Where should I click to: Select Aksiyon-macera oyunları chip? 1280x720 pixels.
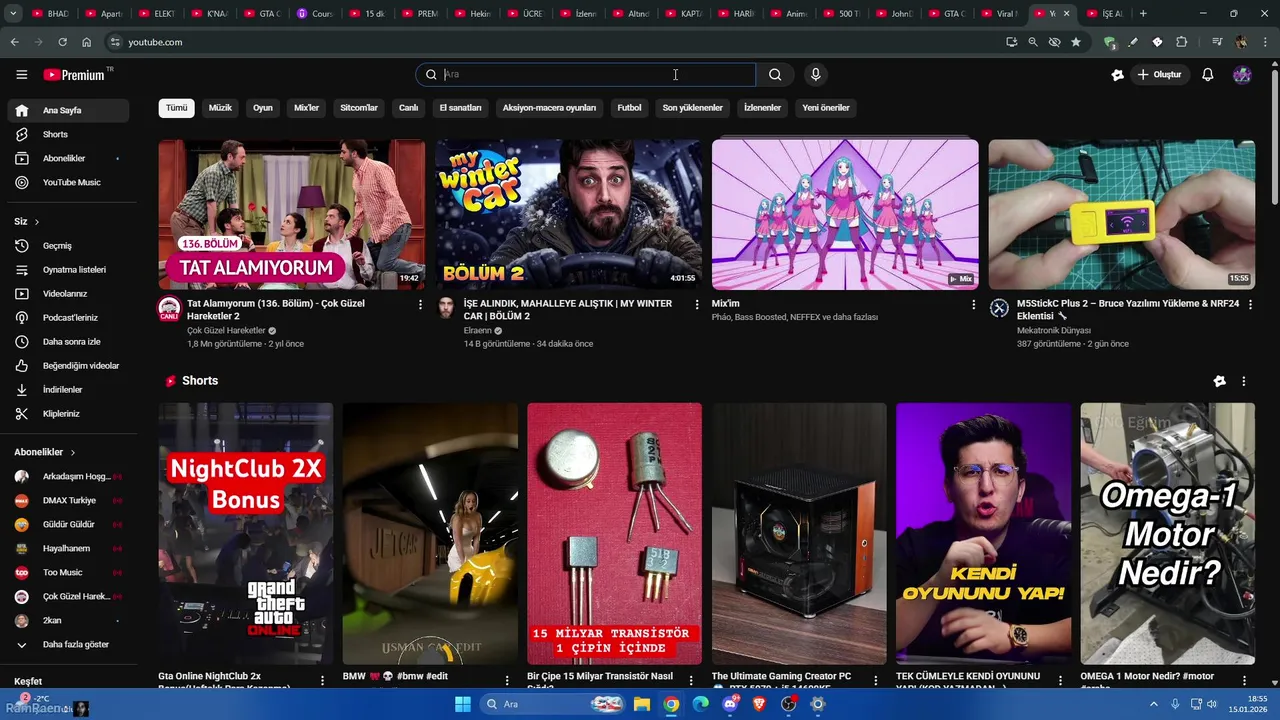pos(549,108)
